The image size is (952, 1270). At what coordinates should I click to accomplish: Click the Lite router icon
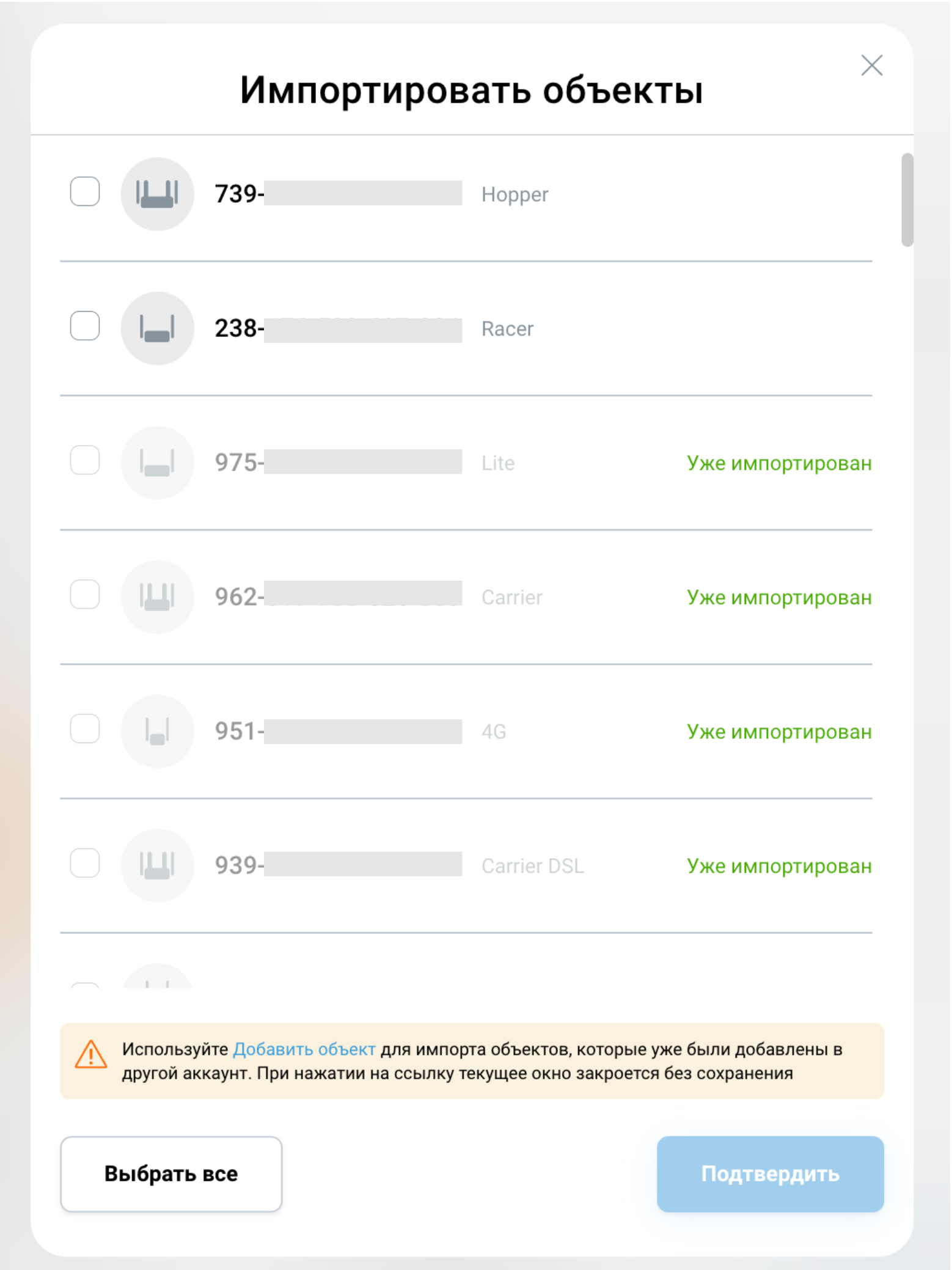[x=157, y=463]
